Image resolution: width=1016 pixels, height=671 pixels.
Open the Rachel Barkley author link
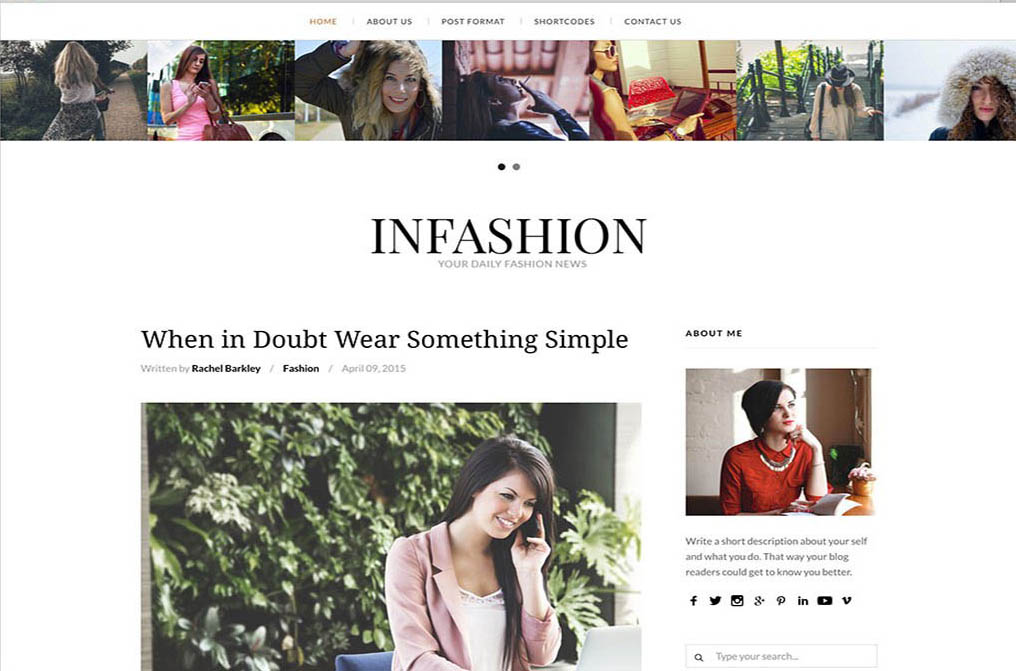[226, 368]
